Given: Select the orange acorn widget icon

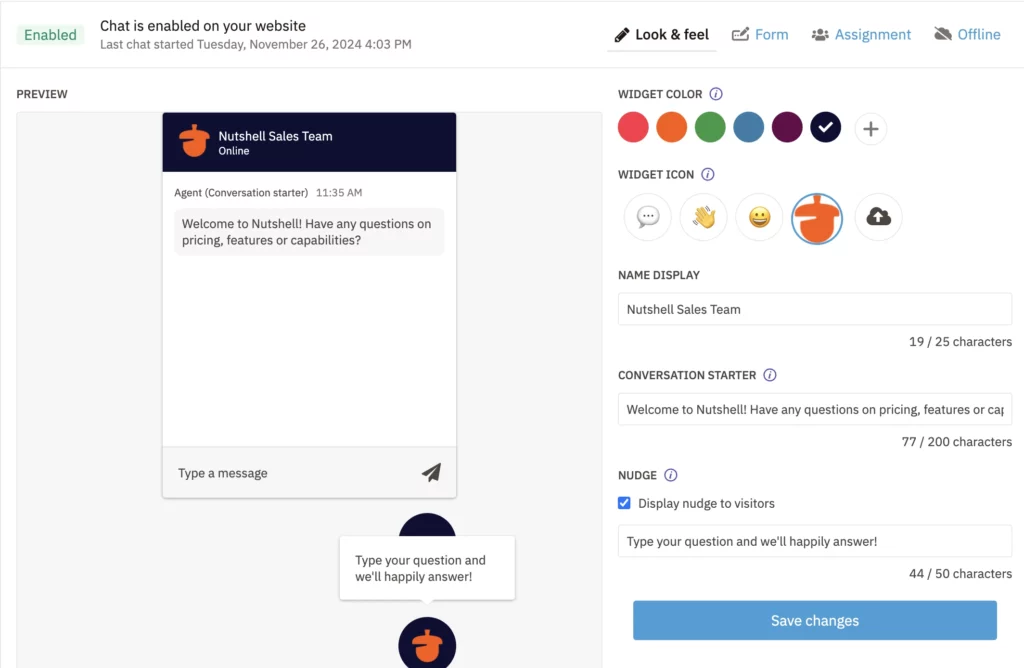Looking at the screenshot, I should (817, 217).
